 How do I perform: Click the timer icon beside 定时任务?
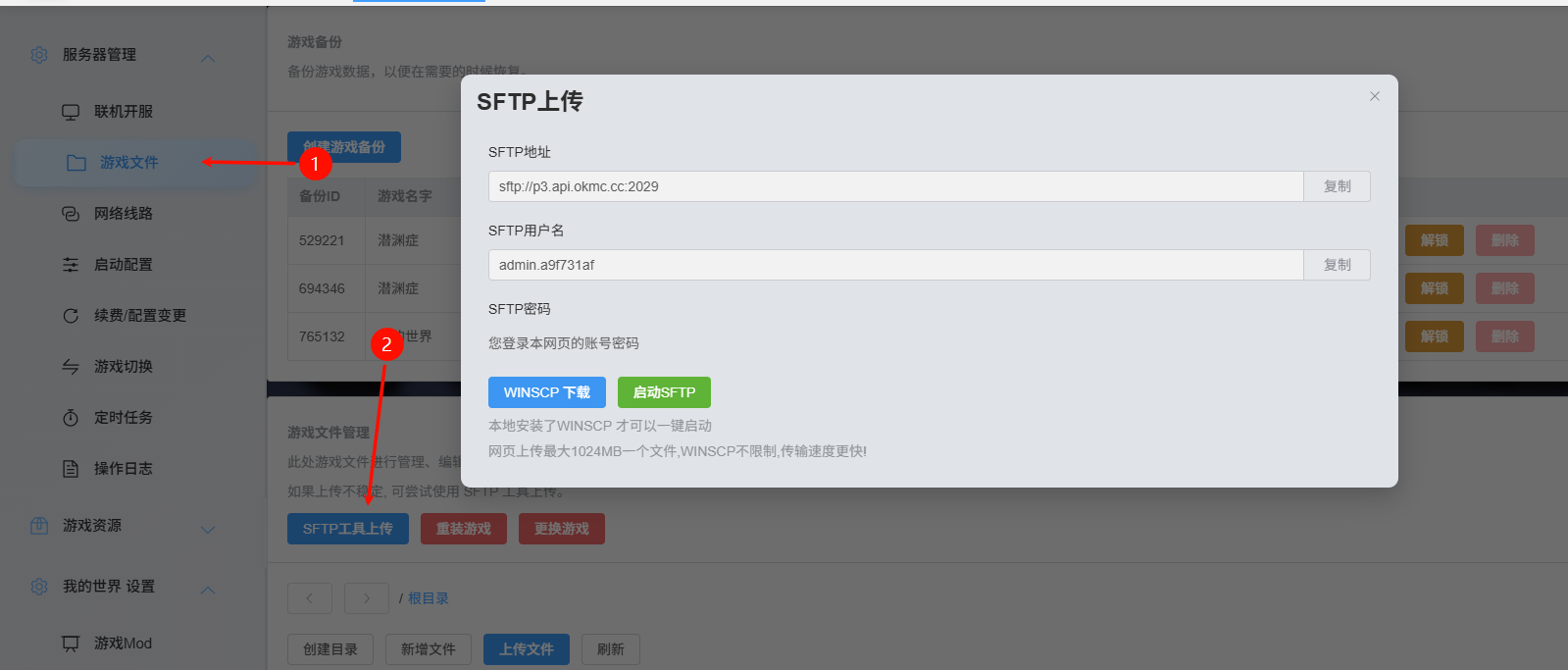[71, 418]
